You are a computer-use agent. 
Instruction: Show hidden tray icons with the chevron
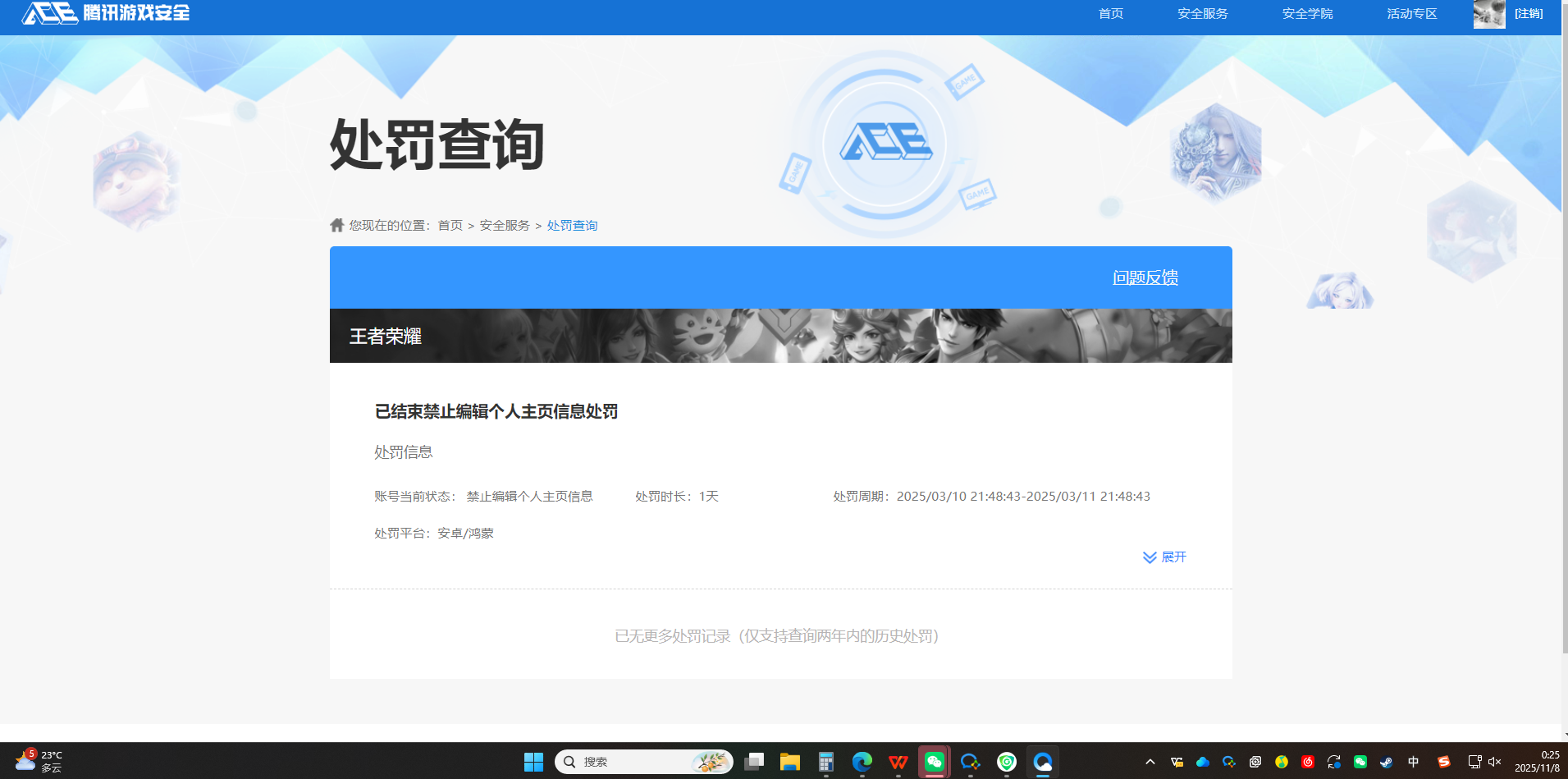pyautogui.click(x=1150, y=762)
